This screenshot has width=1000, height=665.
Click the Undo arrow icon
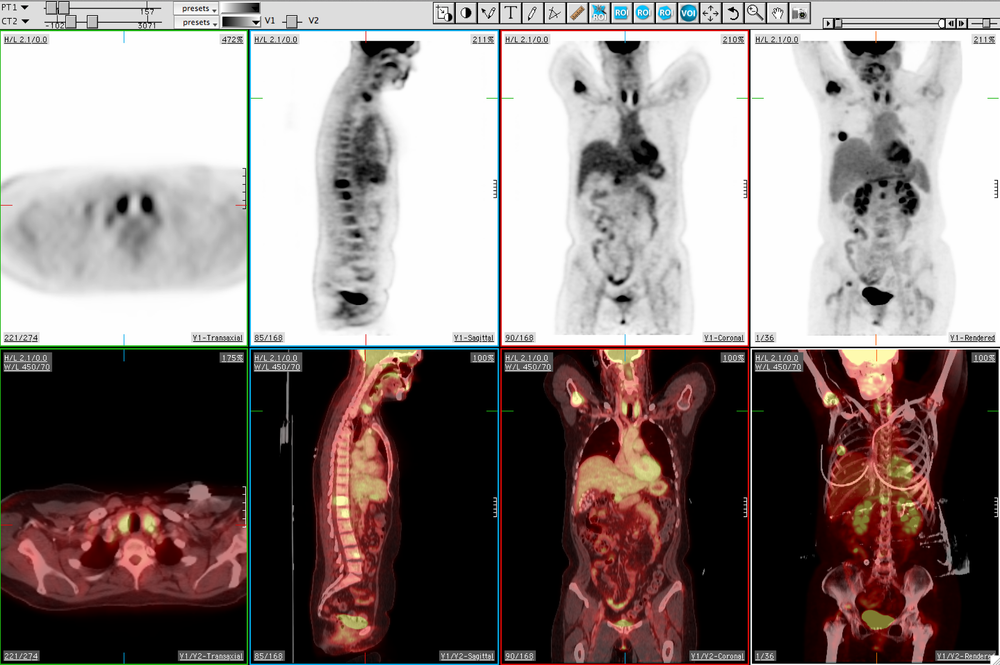pyautogui.click(x=732, y=13)
